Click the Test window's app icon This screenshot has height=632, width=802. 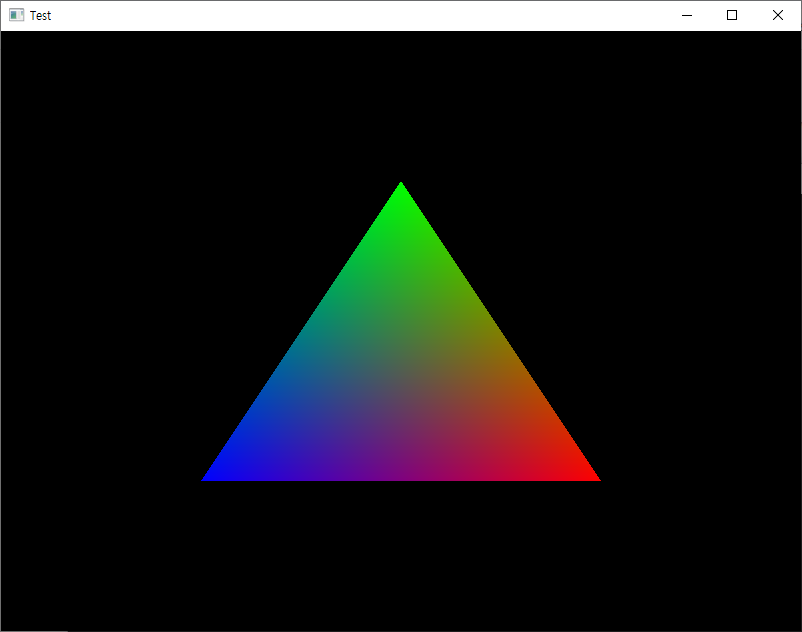(16, 15)
